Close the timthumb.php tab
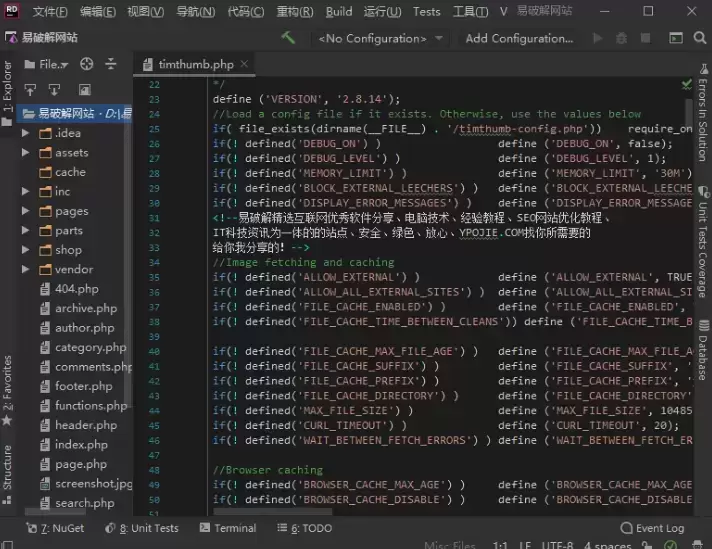 (244, 64)
